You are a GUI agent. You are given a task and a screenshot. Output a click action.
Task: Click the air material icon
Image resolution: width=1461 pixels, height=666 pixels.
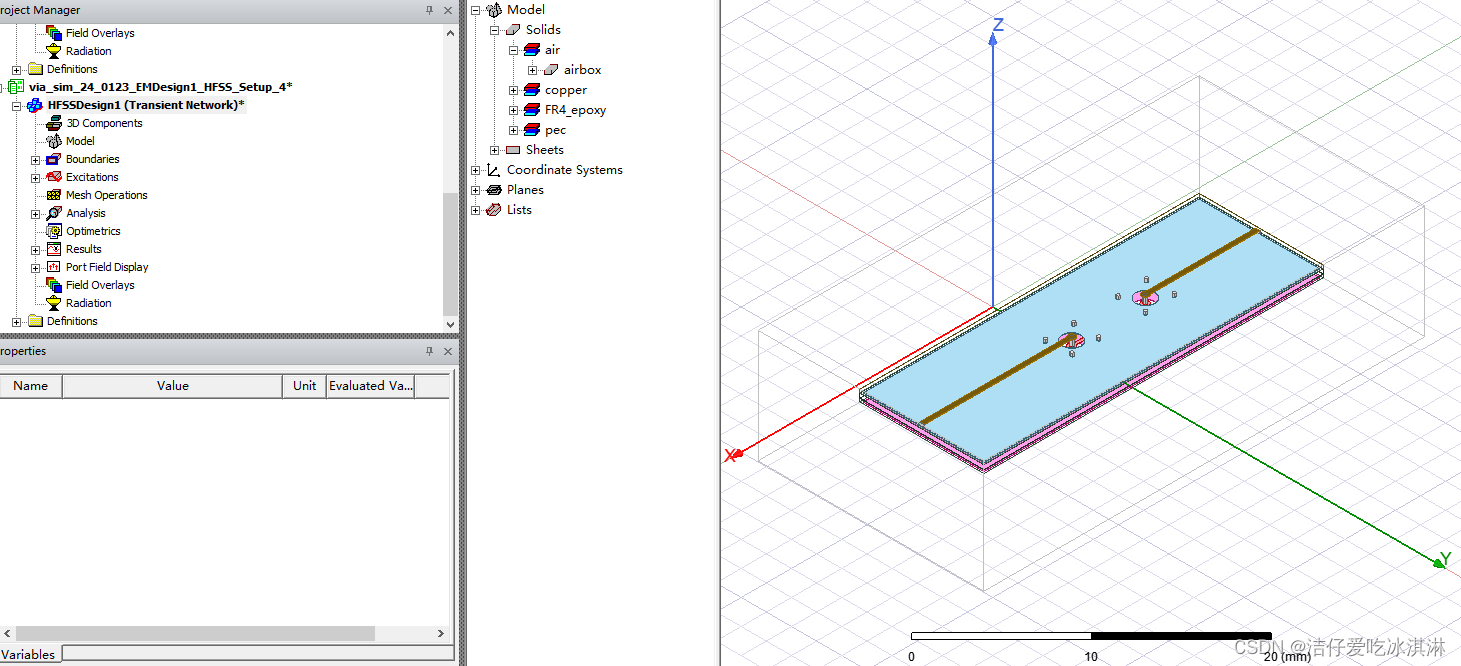point(532,50)
